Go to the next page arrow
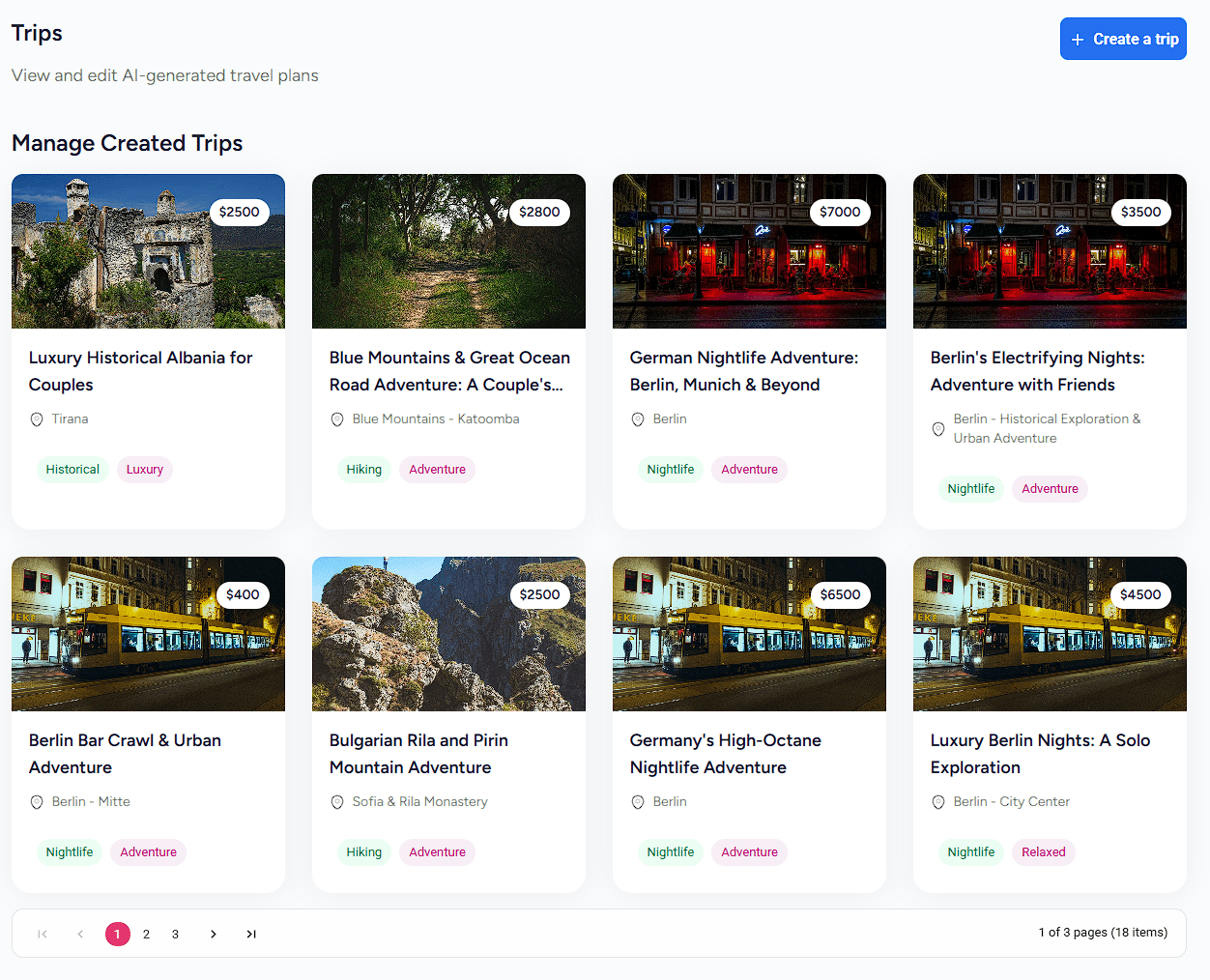 214,934
